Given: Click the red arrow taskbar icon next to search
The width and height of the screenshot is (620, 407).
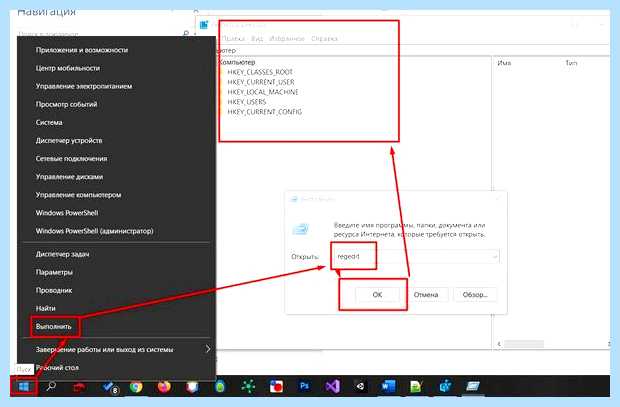Looking at the screenshot, I should [x=79, y=387].
